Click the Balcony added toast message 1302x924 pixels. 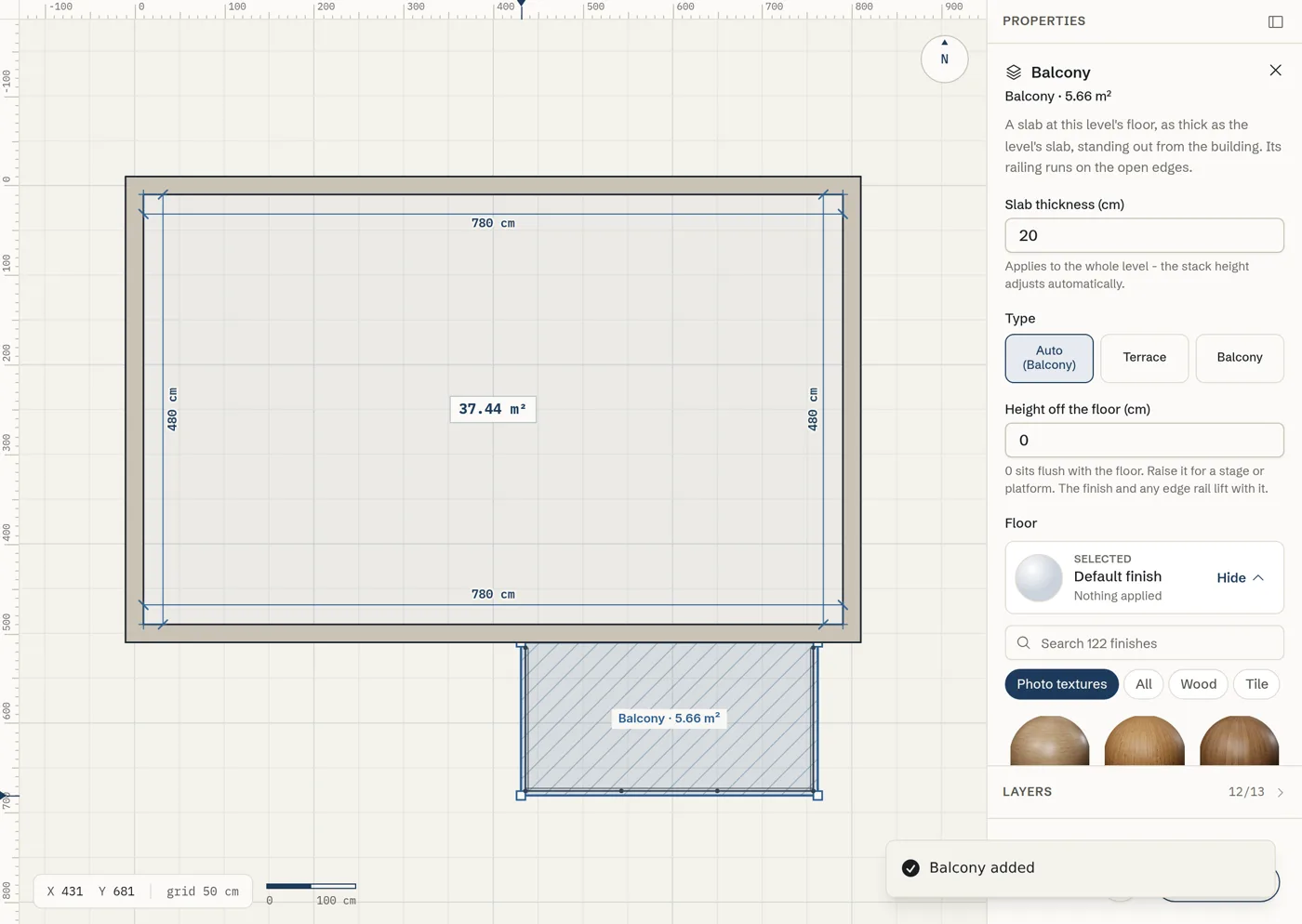1080,868
